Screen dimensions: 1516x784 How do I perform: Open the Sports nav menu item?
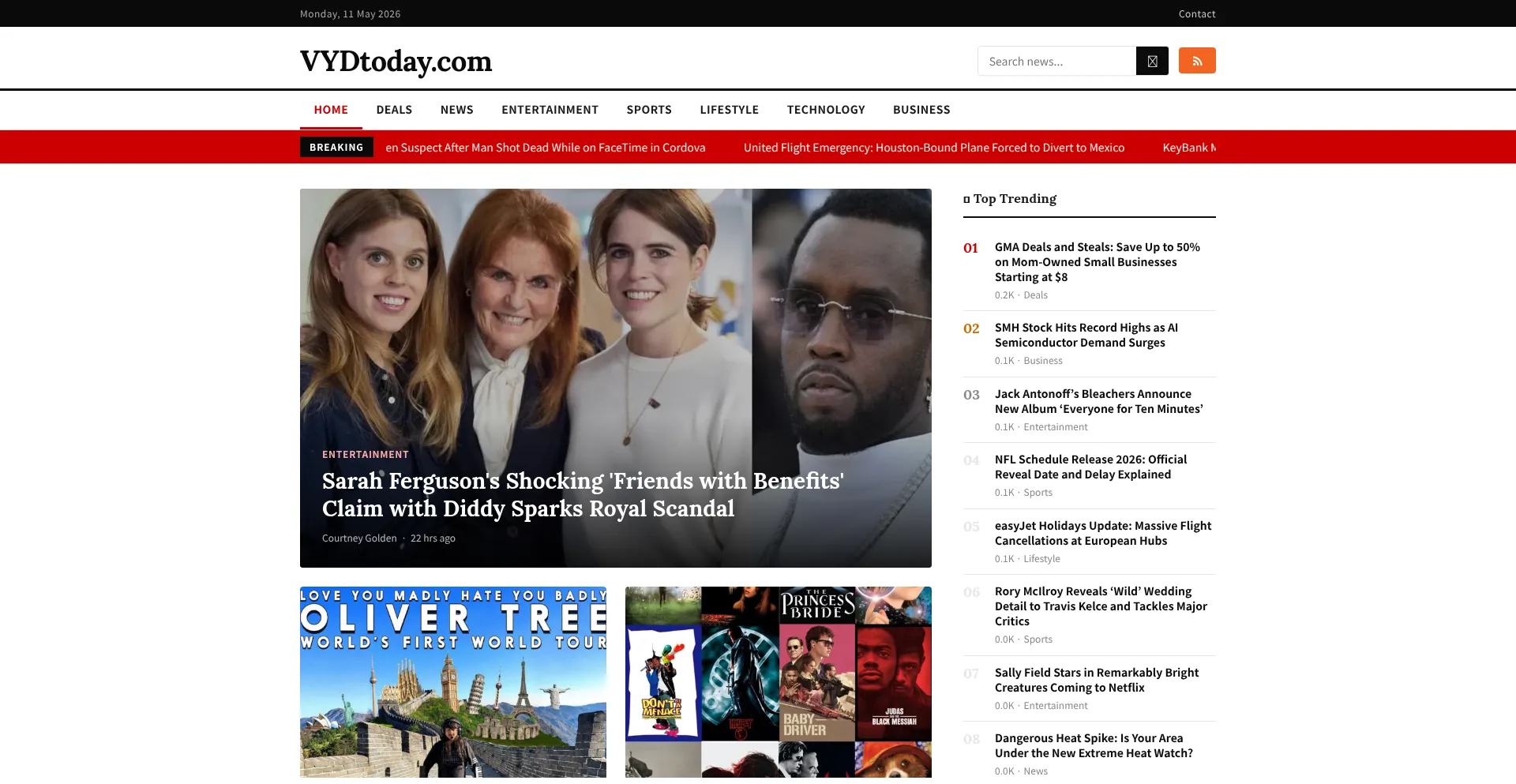coord(649,110)
